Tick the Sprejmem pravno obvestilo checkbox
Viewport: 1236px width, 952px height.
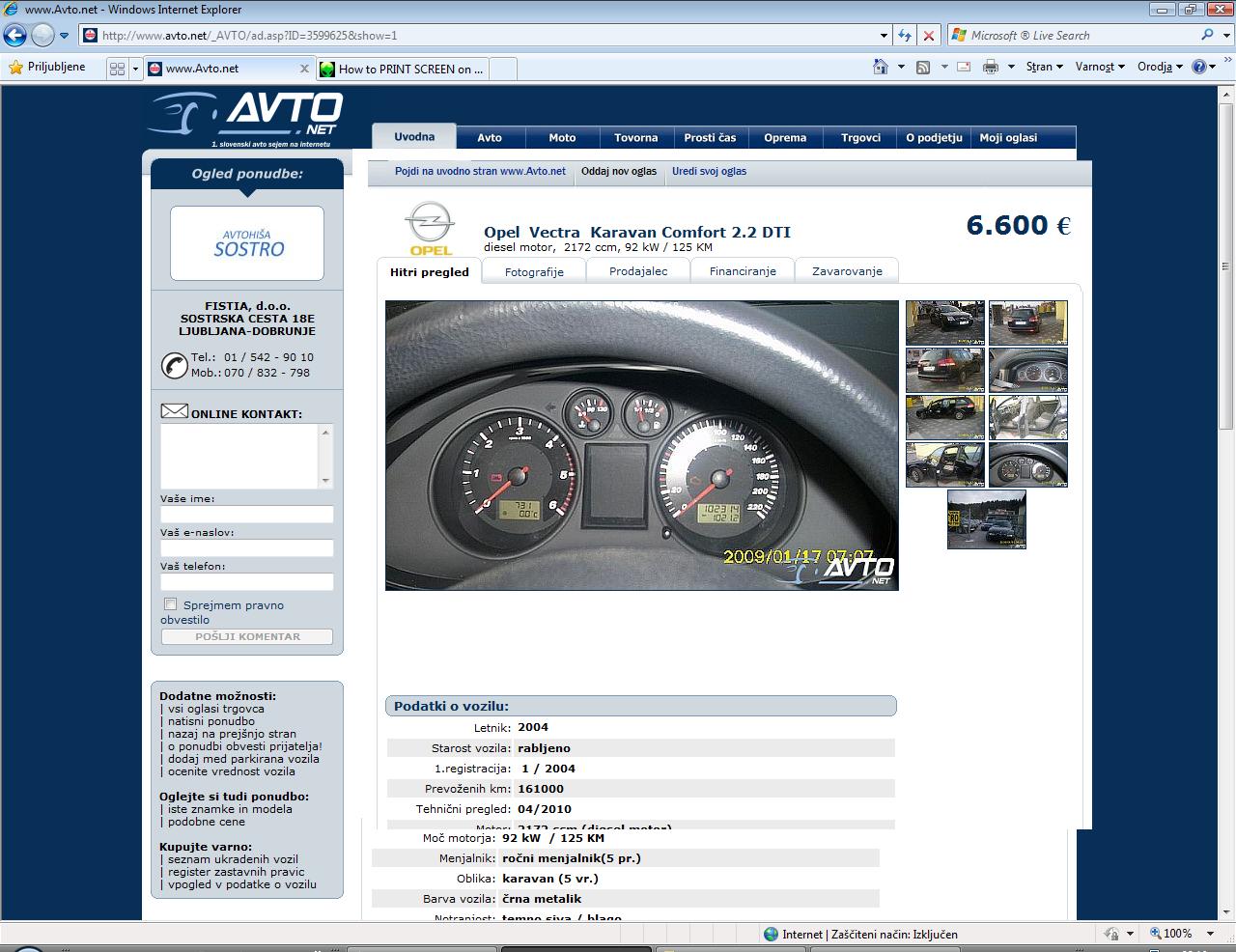click(x=170, y=604)
